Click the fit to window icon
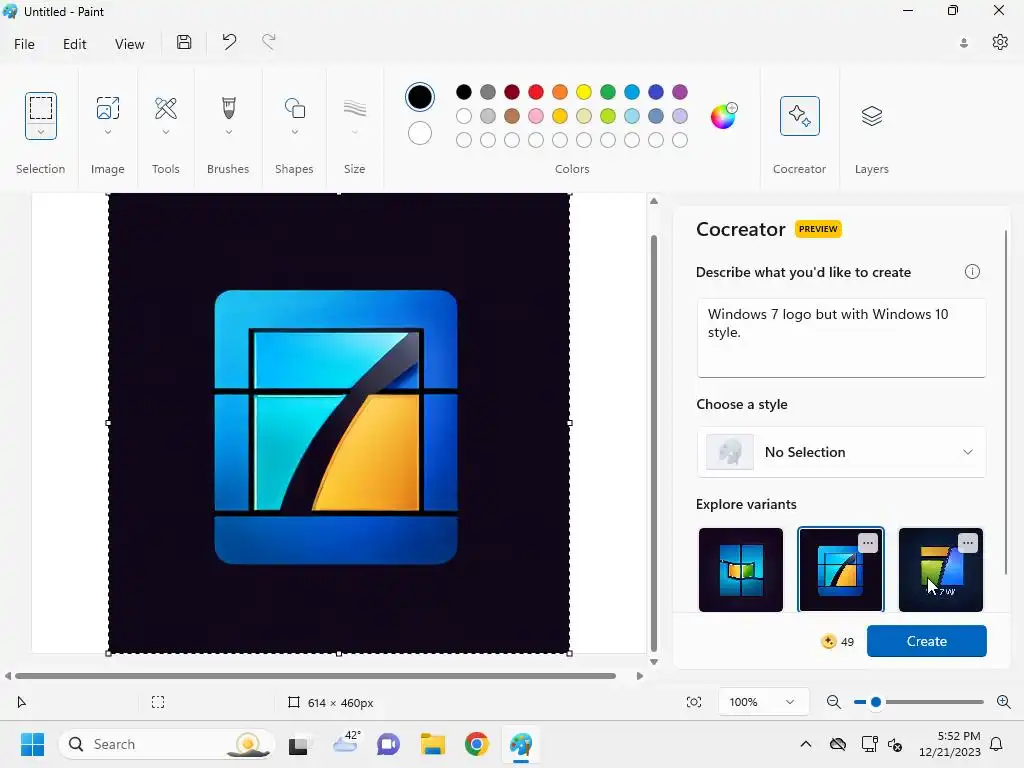The image size is (1024, 768). (x=694, y=702)
